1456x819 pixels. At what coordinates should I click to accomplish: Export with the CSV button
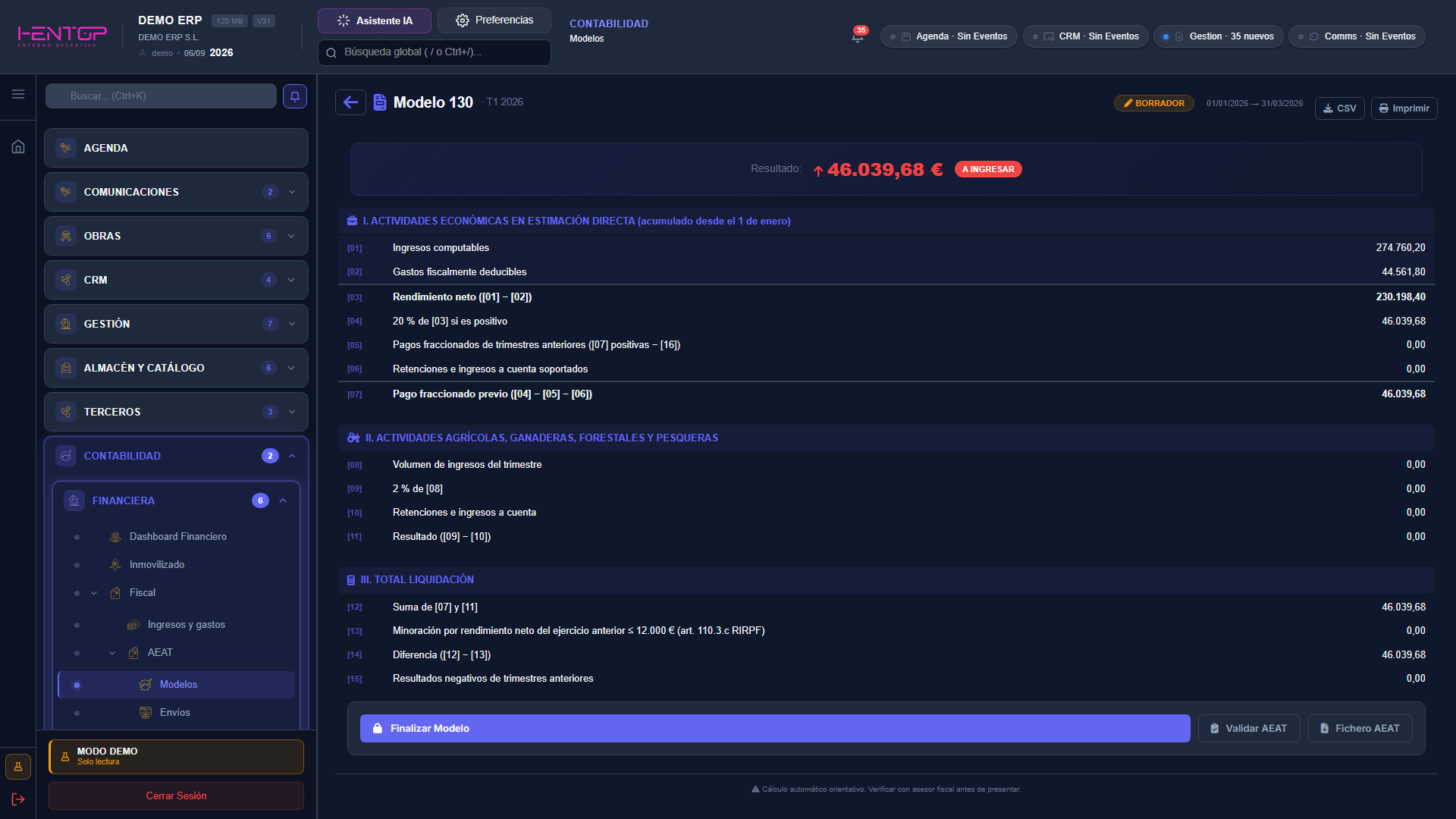point(1340,108)
